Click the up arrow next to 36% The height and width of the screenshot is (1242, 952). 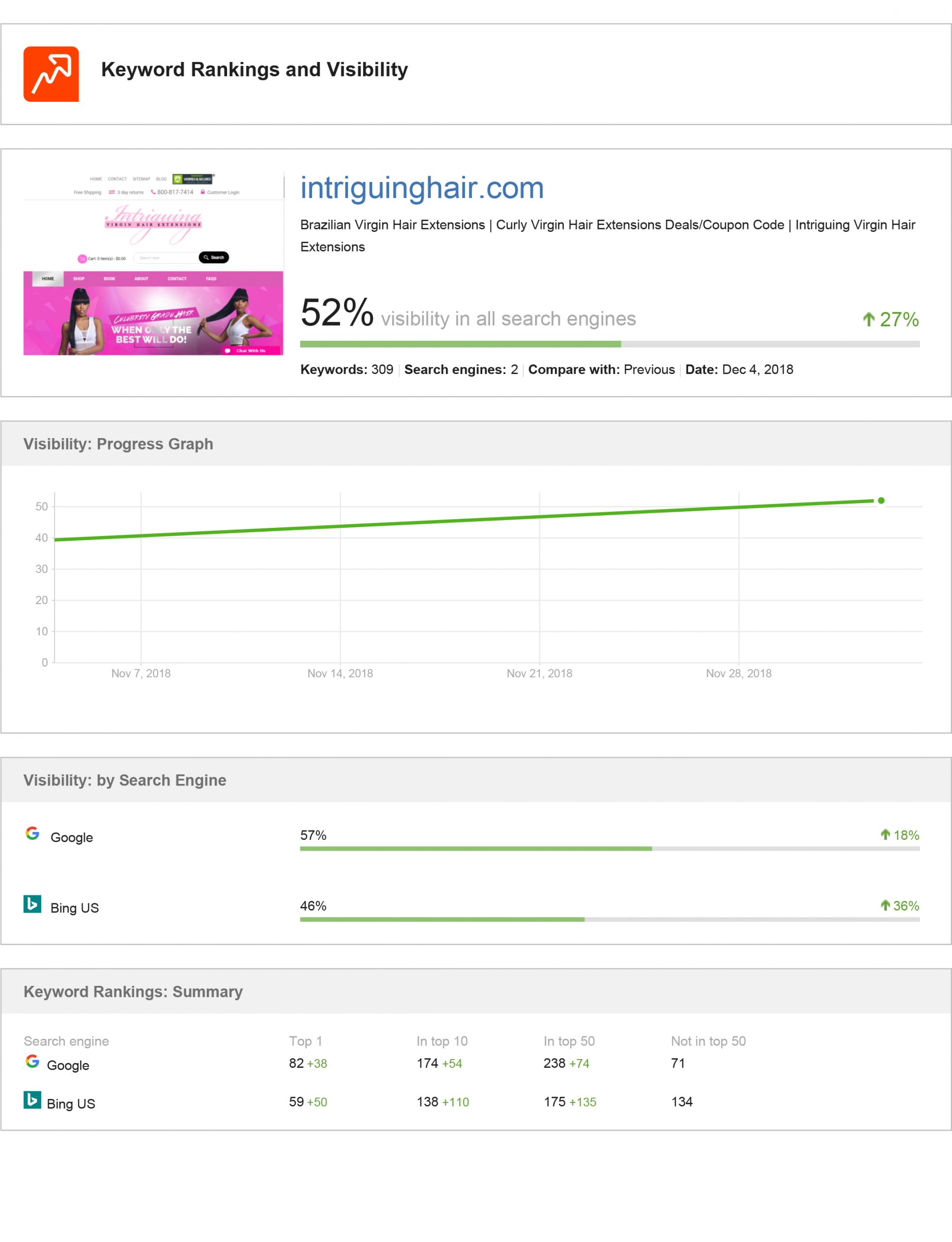coord(885,905)
